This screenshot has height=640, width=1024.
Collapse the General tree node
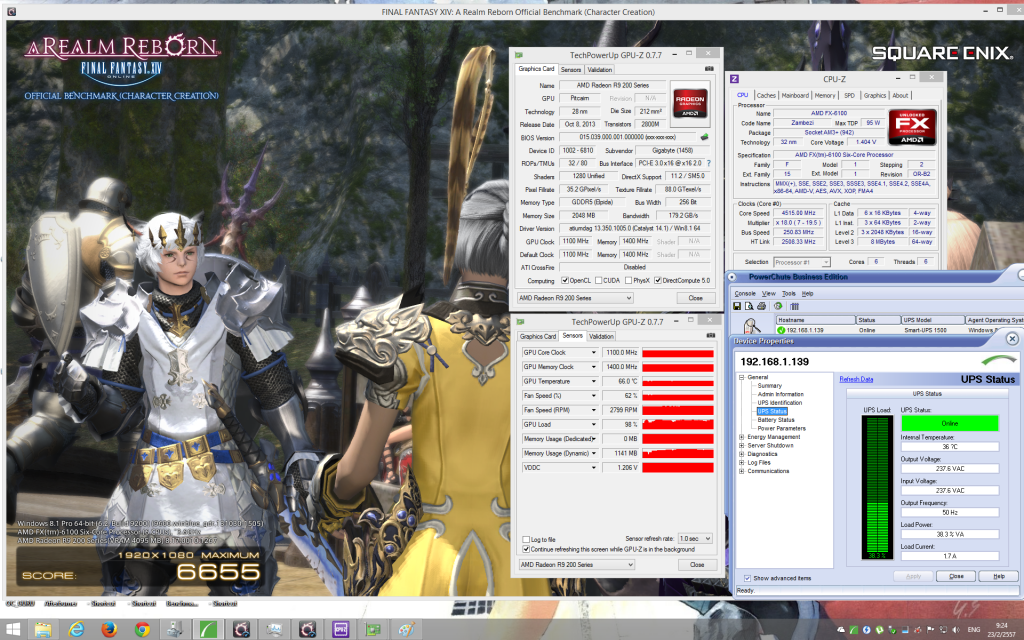tap(741, 377)
